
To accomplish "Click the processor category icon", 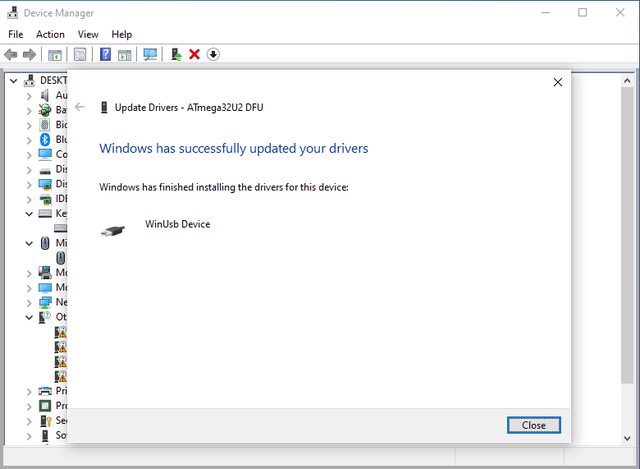I will [45, 406].
